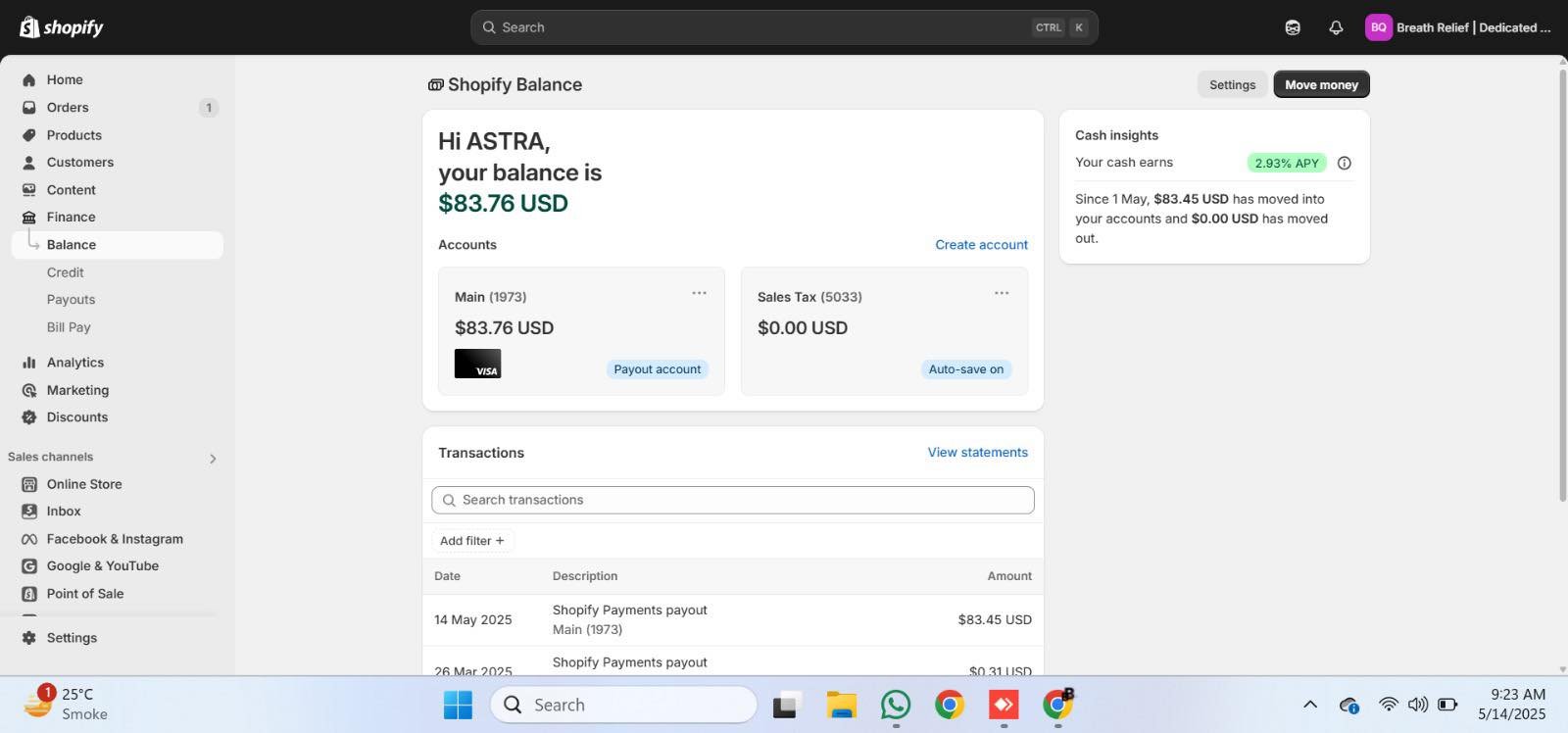Viewport: 1568px width, 733px height.
Task: Click the Products tag icon
Action: [29, 135]
